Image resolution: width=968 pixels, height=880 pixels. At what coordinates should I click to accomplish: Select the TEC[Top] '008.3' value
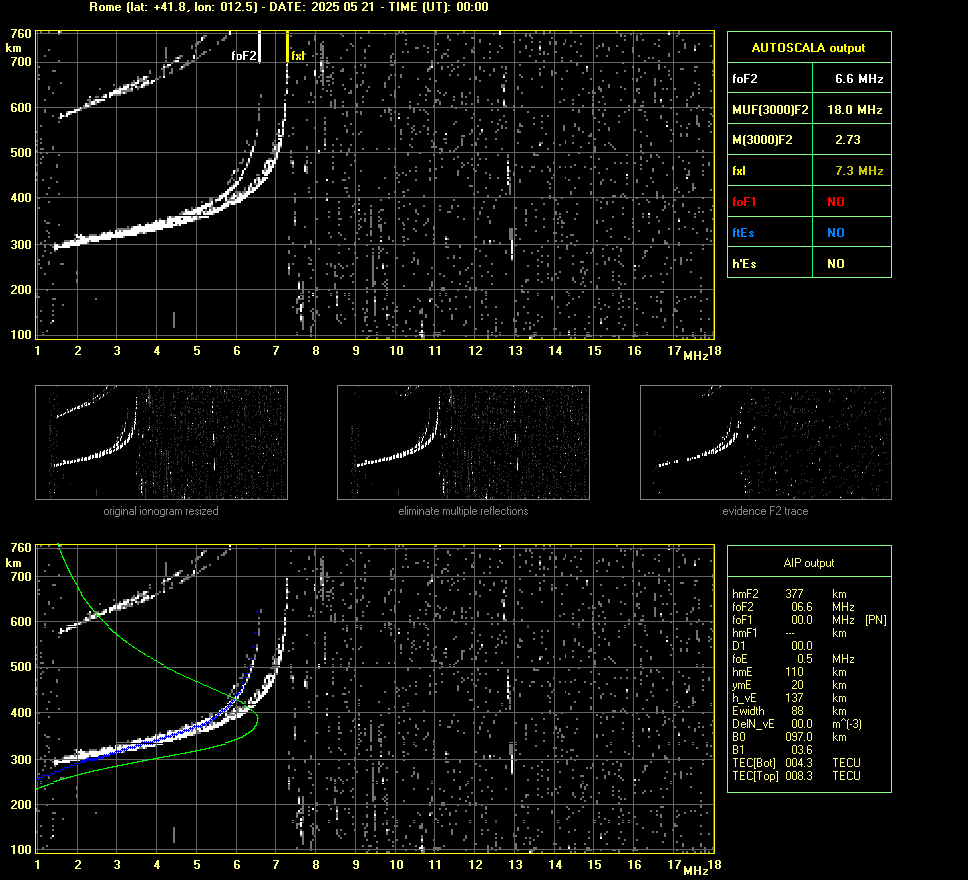[798, 775]
